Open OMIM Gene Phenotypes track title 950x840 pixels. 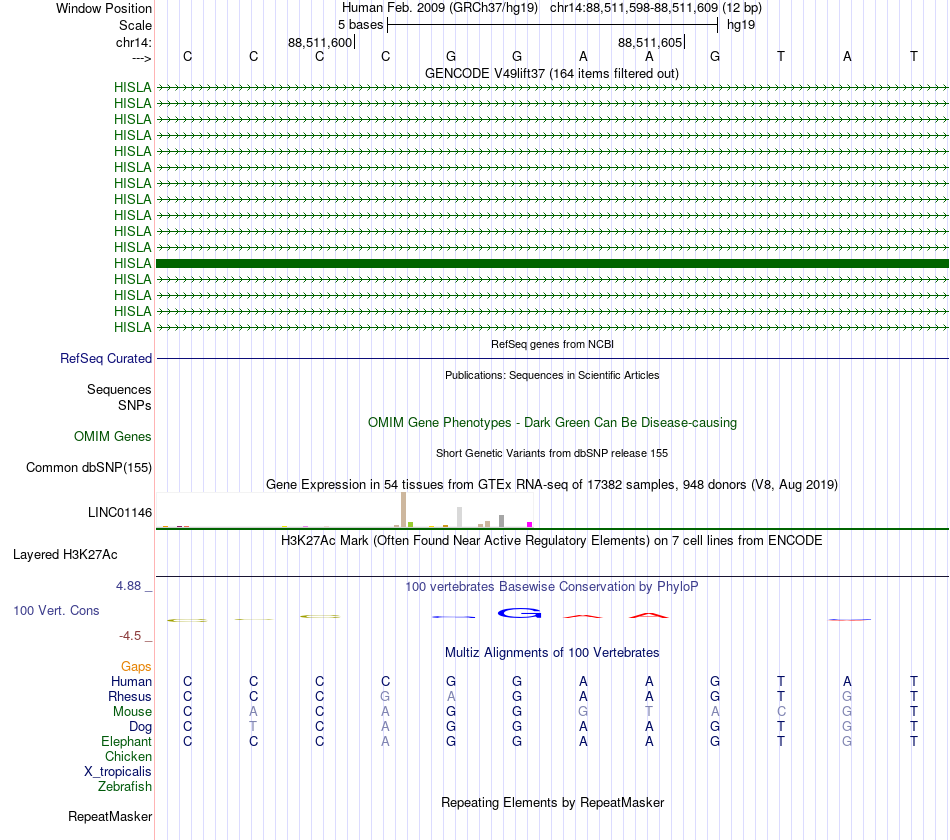(552, 422)
